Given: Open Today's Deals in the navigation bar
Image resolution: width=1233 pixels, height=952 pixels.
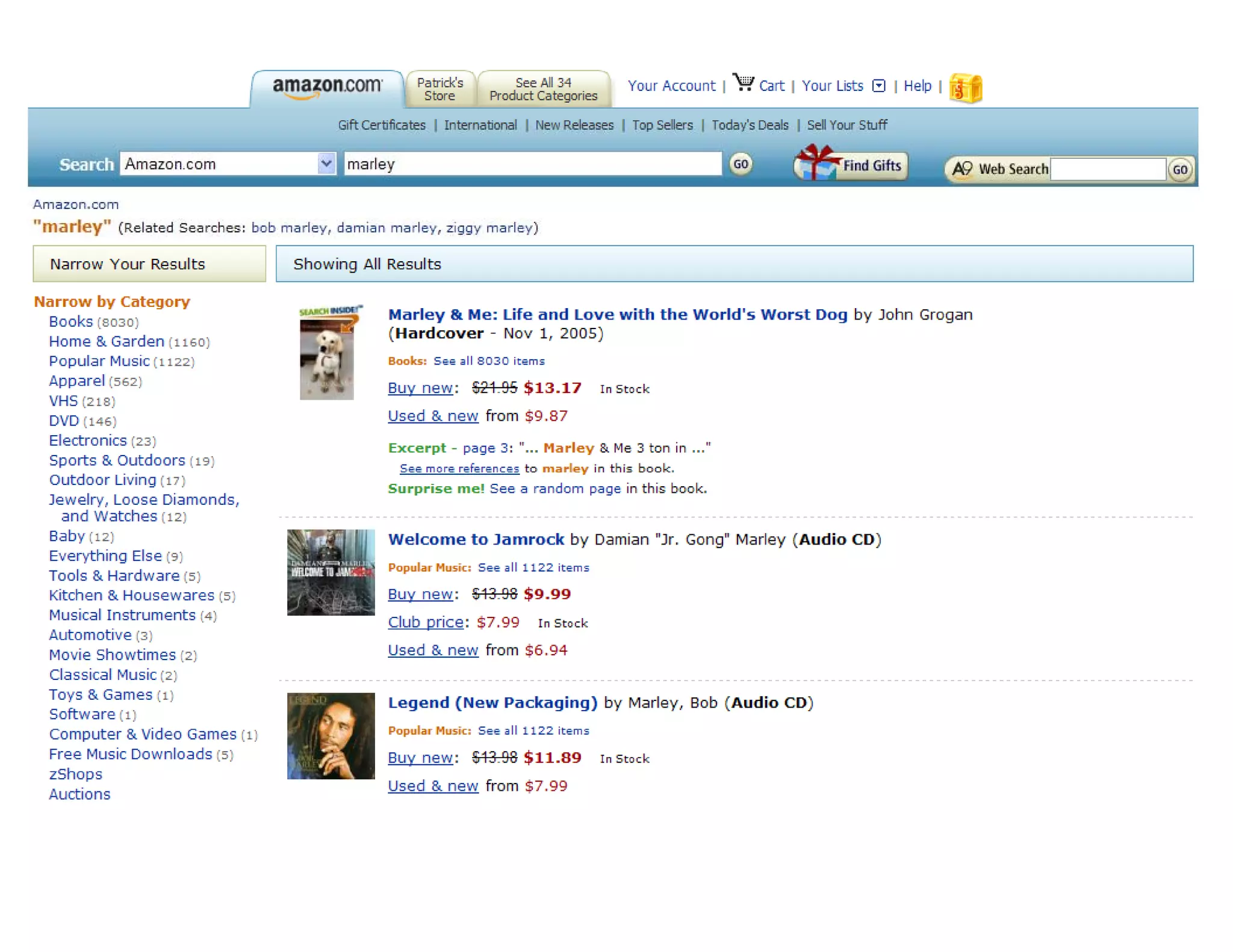Looking at the screenshot, I should coord(750,125).
